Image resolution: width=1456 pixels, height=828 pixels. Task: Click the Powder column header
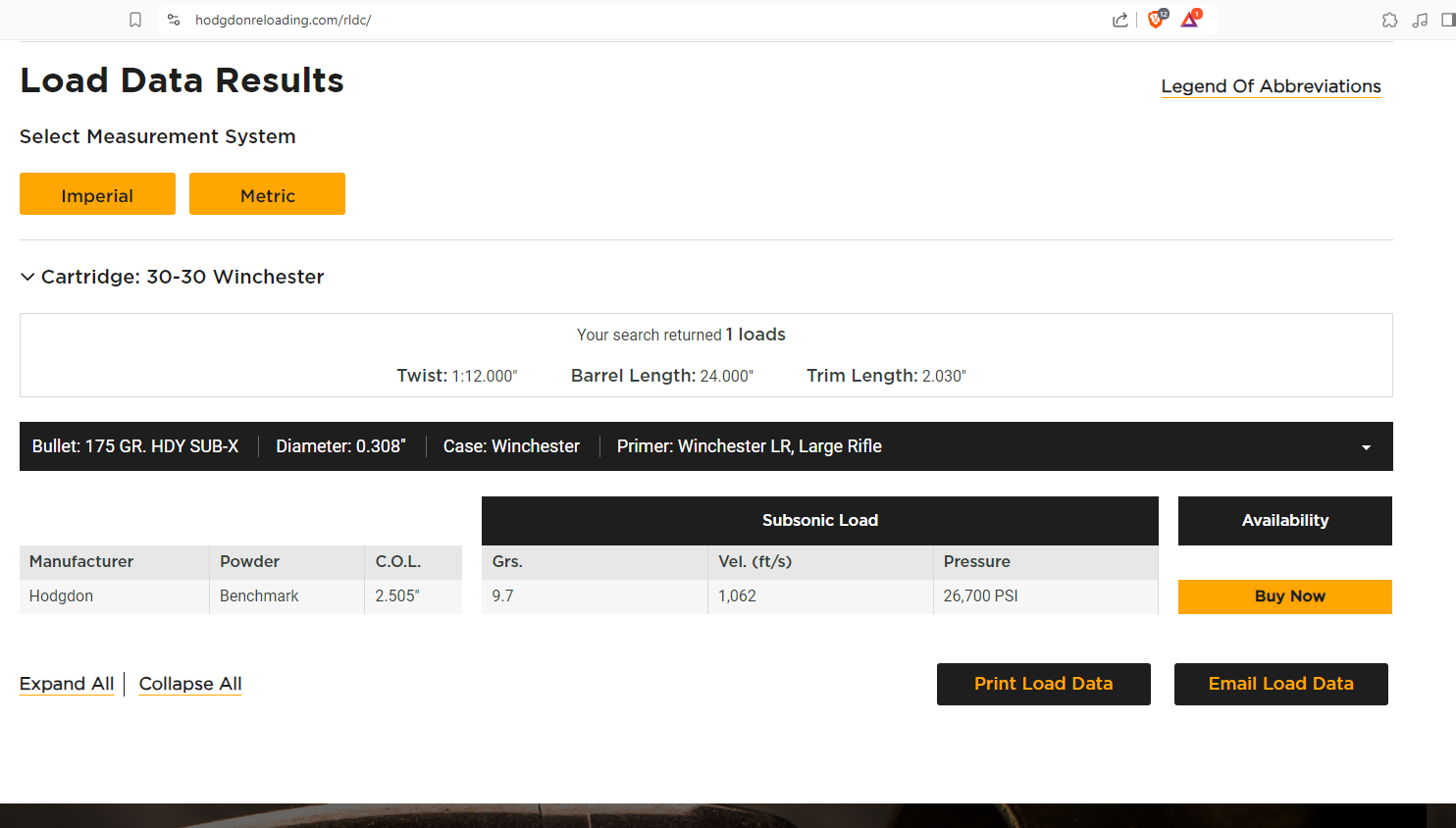286,562
